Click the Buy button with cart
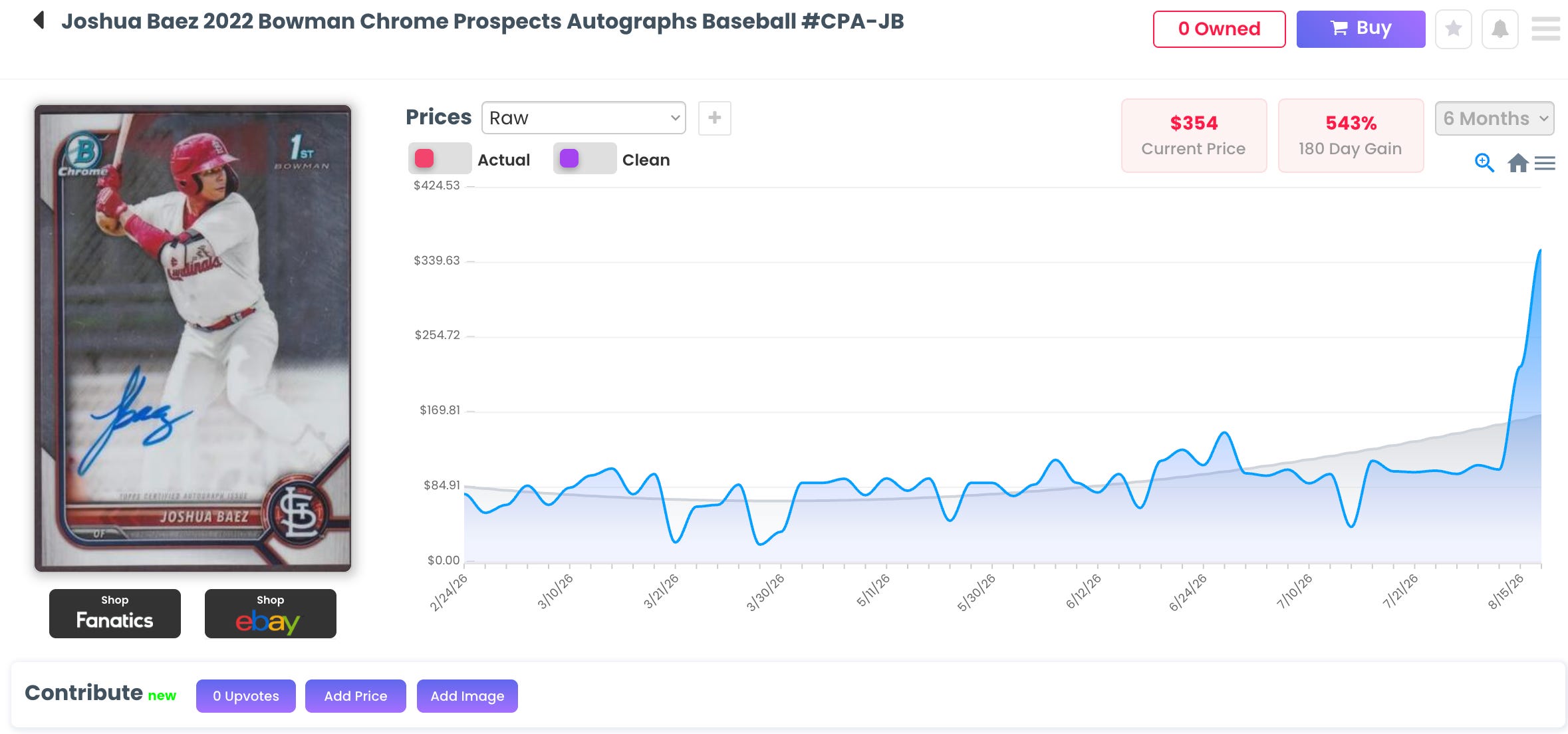1568x734 pixels. click(x=1361, y=29)
